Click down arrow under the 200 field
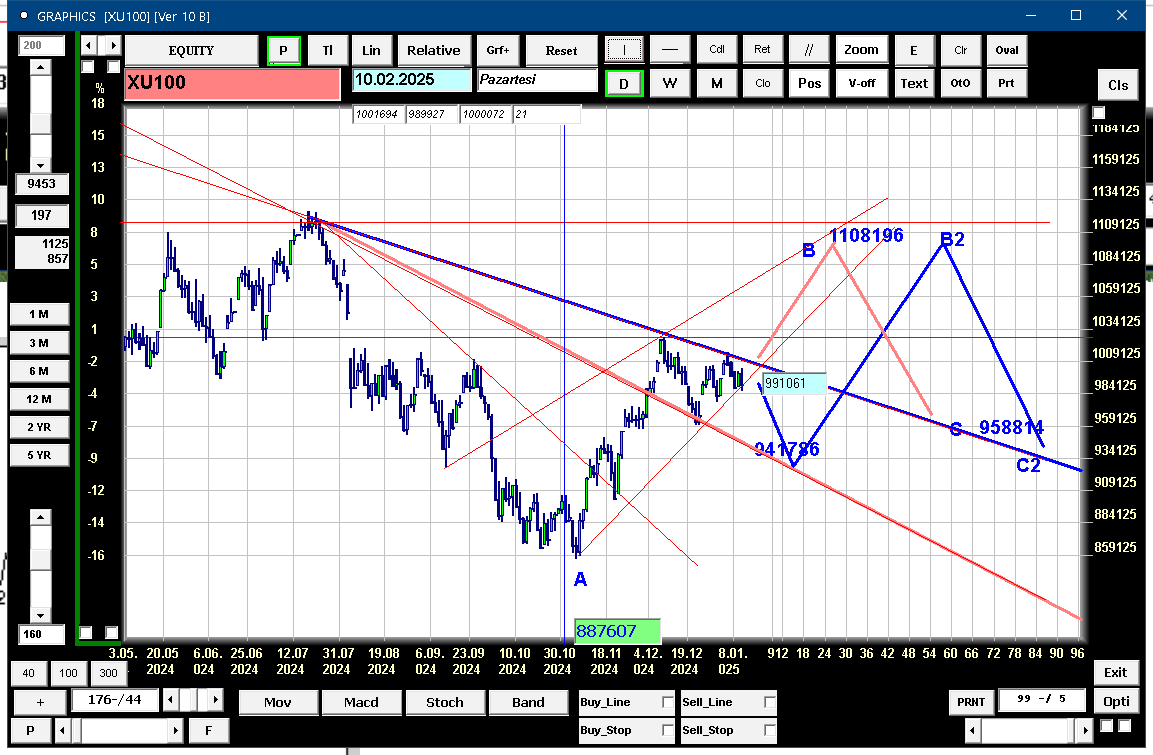 [40, 166]
